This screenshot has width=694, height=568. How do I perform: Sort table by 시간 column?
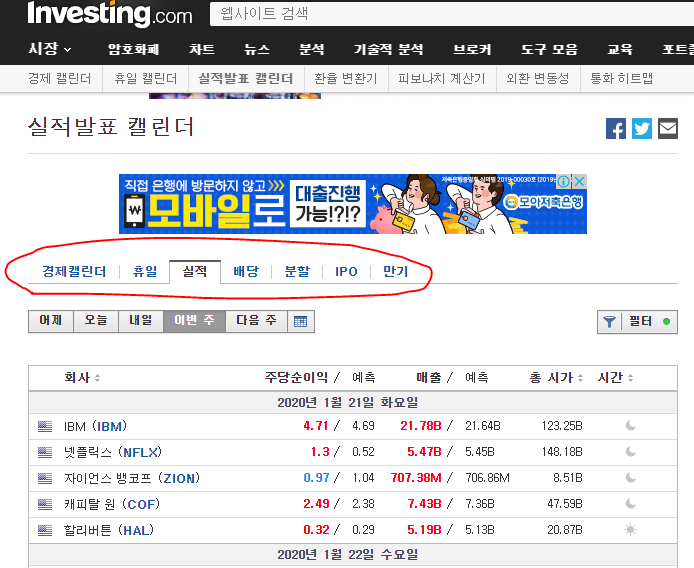(x=615, y=378)
